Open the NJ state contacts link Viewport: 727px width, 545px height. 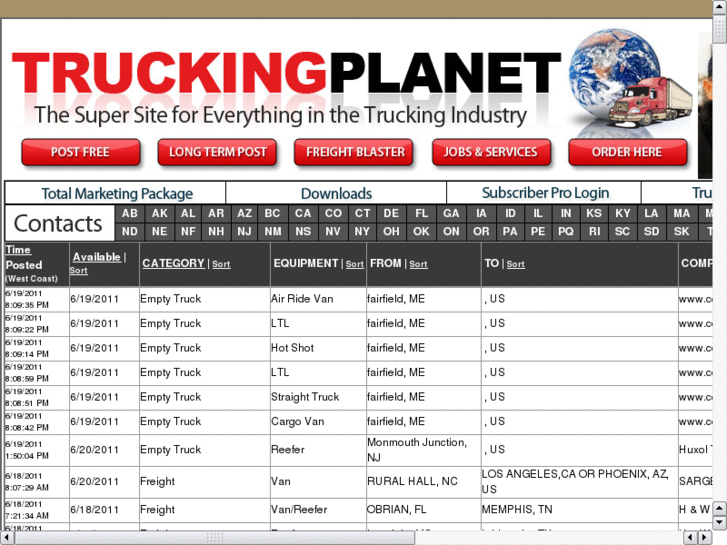click(245, 231)
